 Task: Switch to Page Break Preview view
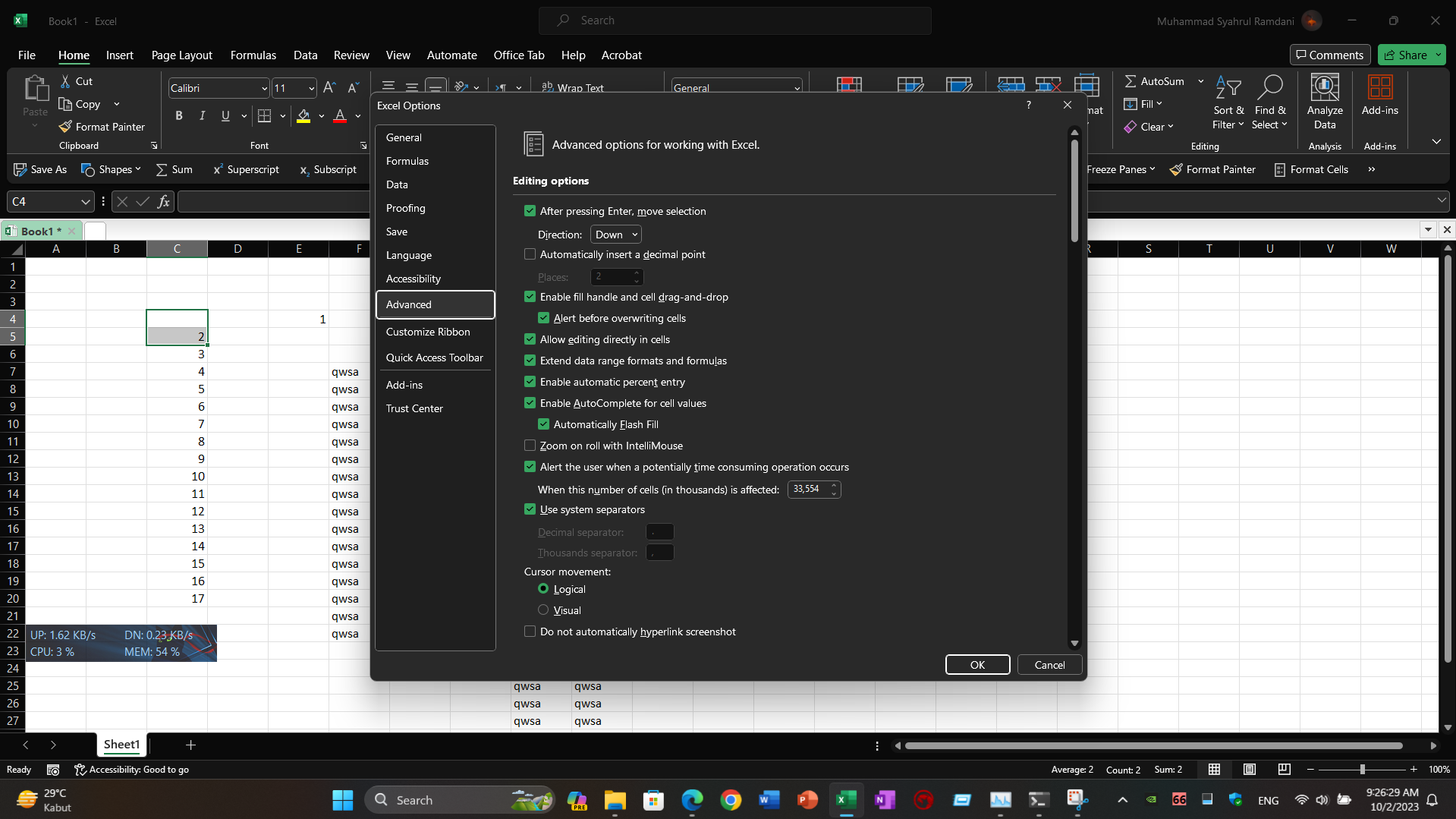click(x=1284, y=769)
